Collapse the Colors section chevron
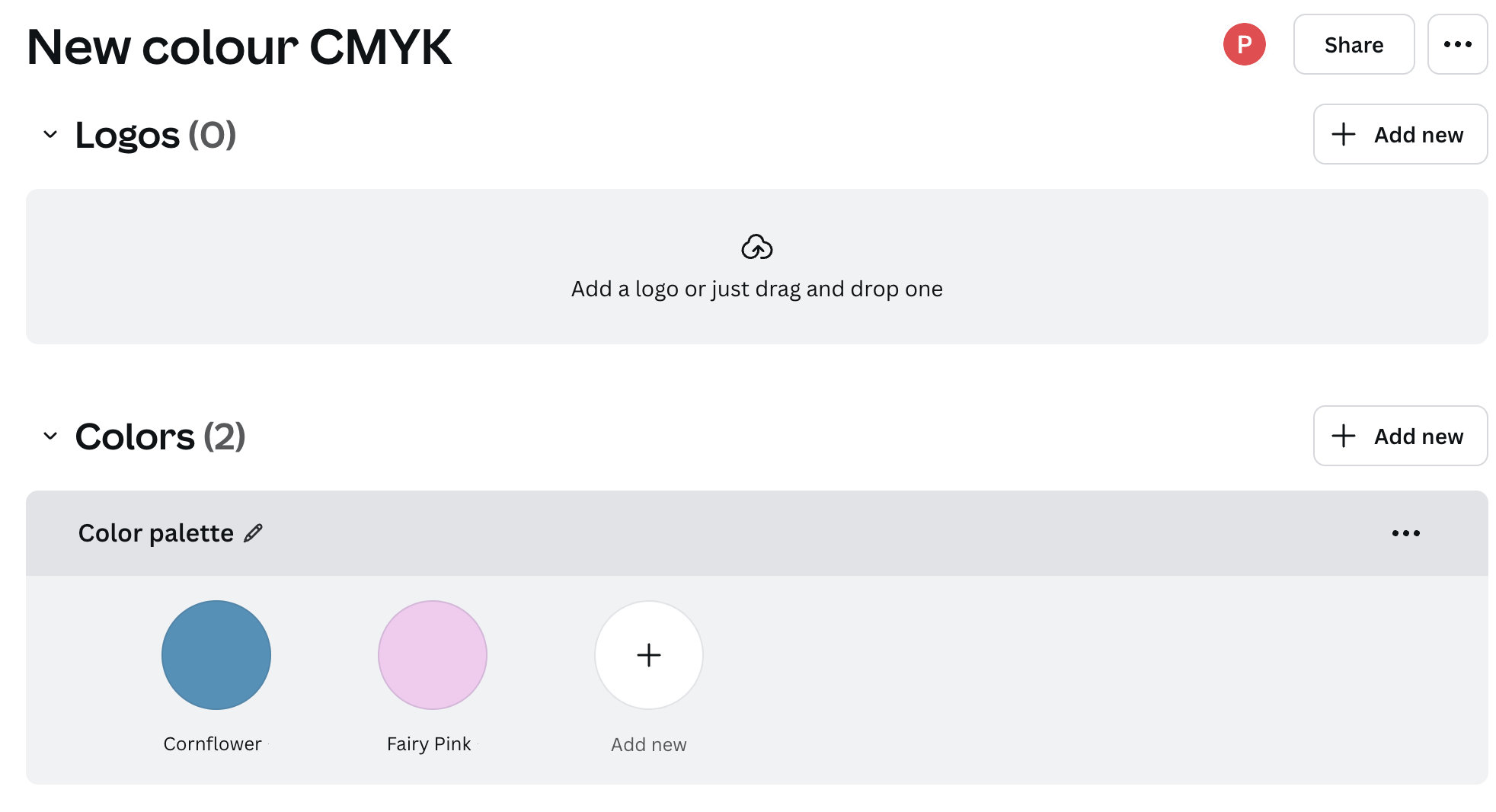This screenshot has width=1496, height=812. click(50, 436)
